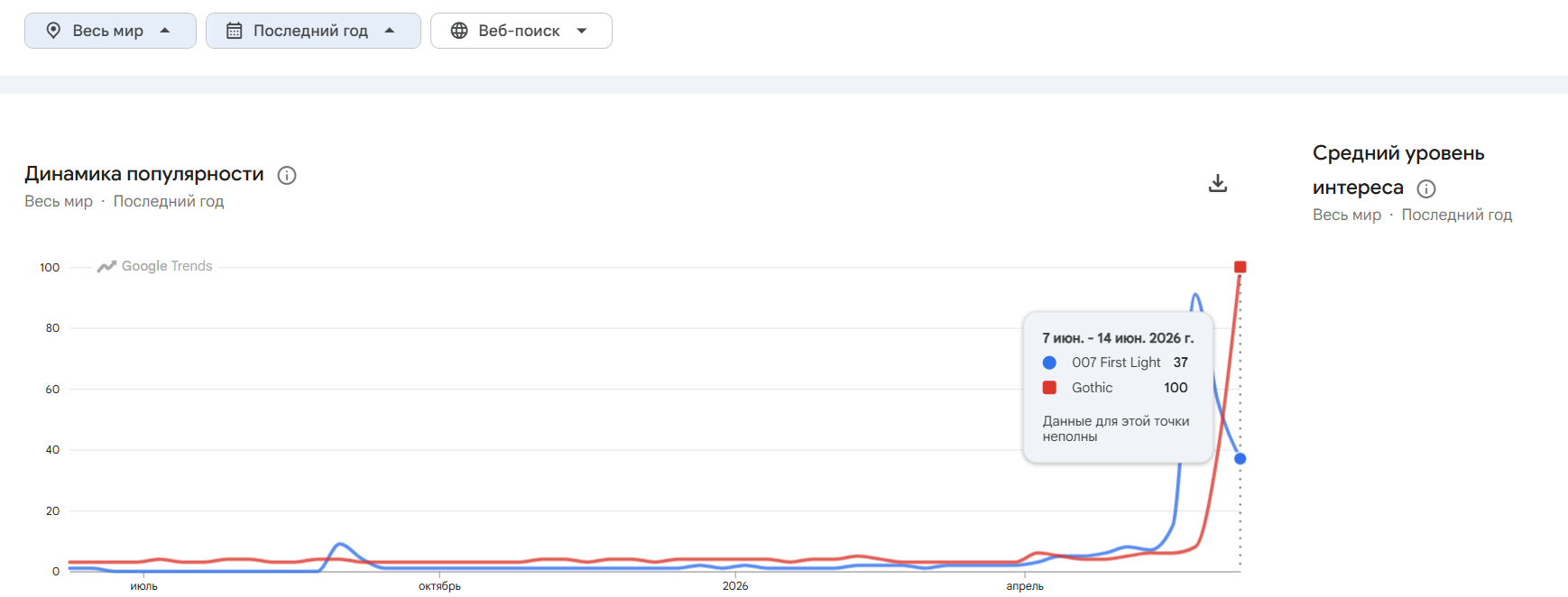Click 007 First Light value 37 in tooltip
The height and width of the screenshot is (597, 1568).
pyautogui.click(x=1181, y=363)
